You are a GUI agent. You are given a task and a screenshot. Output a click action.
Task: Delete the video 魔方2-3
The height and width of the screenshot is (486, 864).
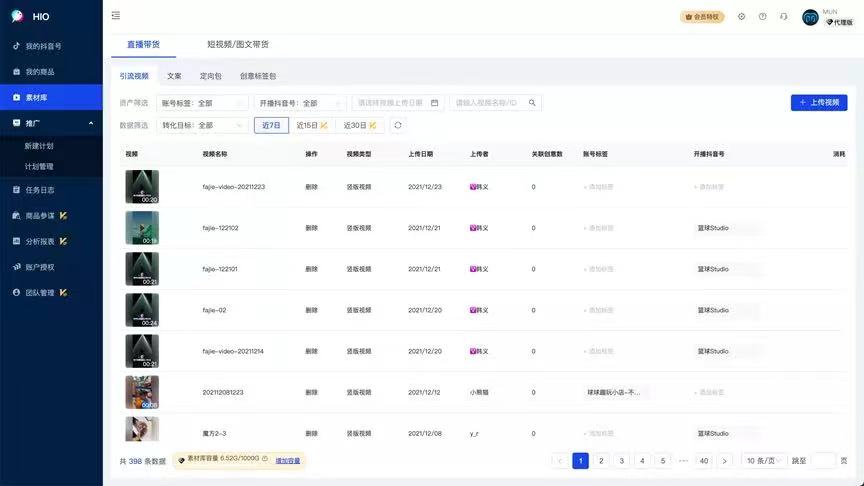coord(311,434)
